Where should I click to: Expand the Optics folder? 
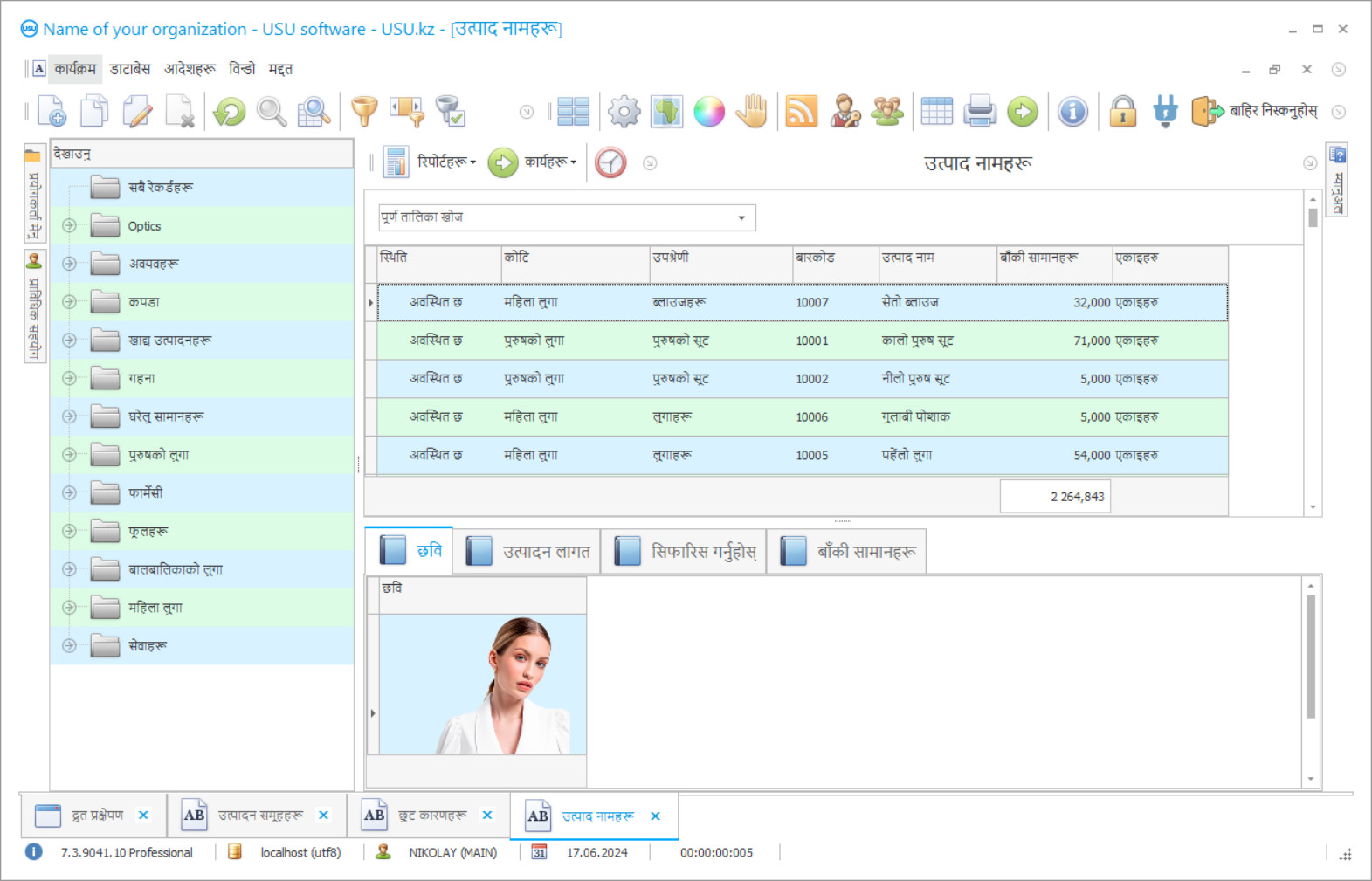click(x=70, y=226)
